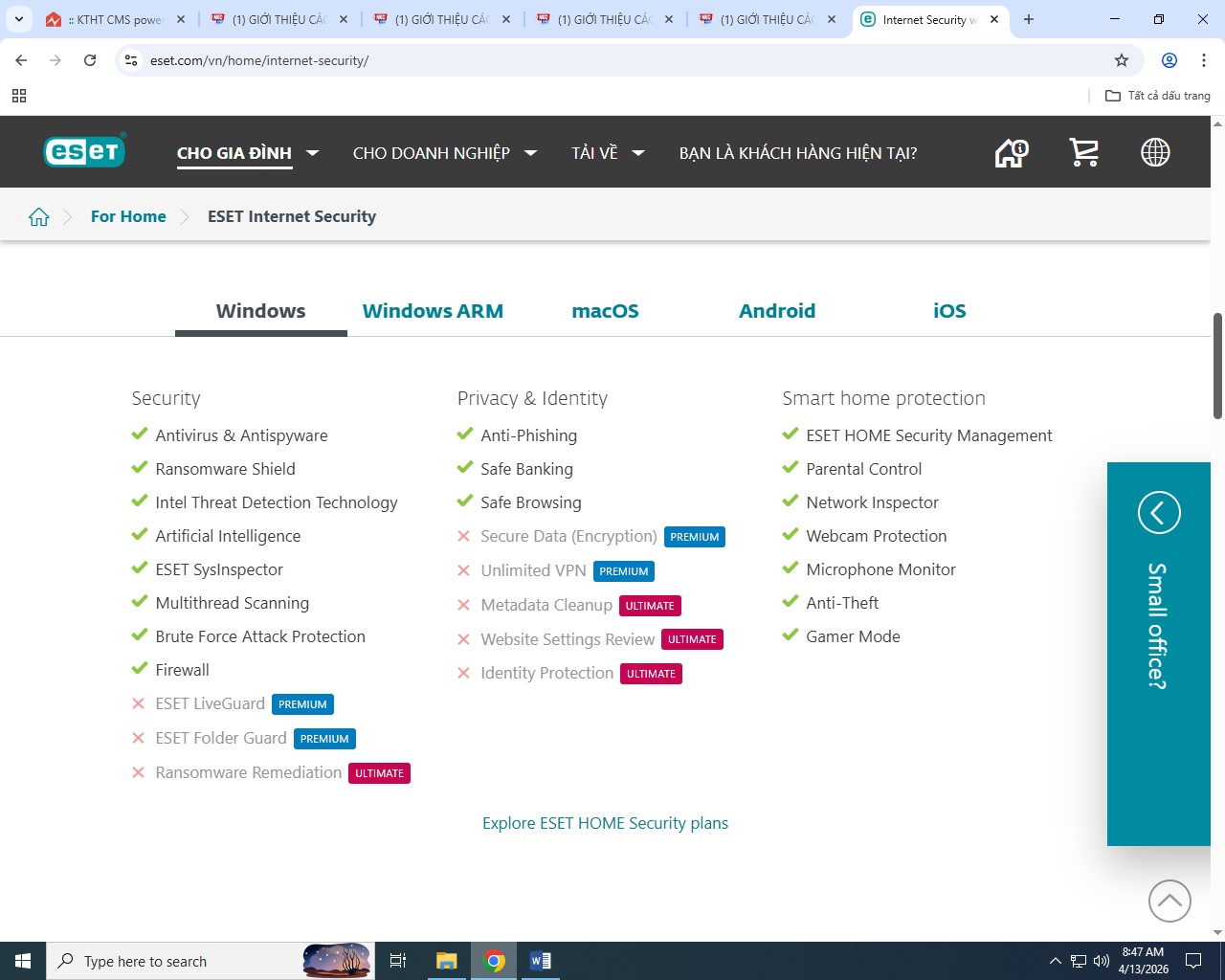The width and height of the screenshot is (1225, 980).
Task: Click the scrollbar down arrow
Action: coord(1218,933)
